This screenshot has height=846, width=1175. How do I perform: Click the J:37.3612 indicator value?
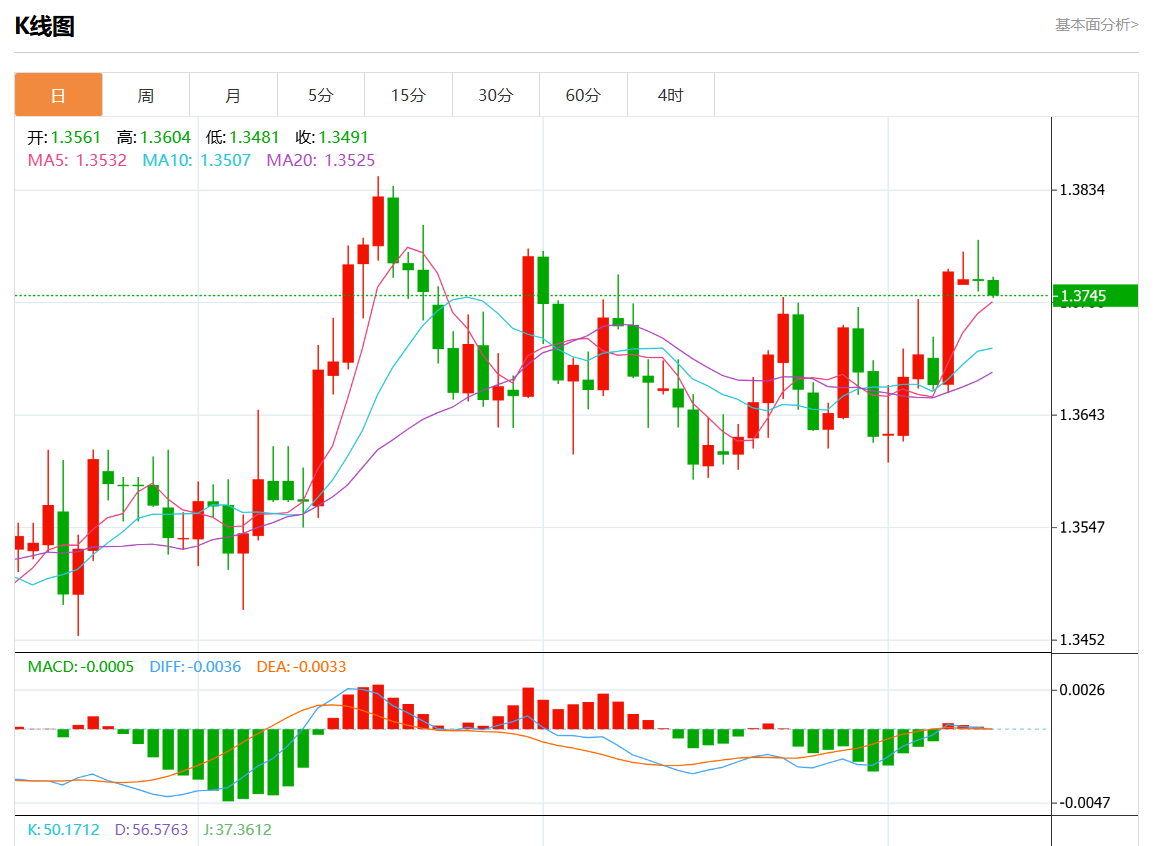pyautogui.click(x=238, y=830)
